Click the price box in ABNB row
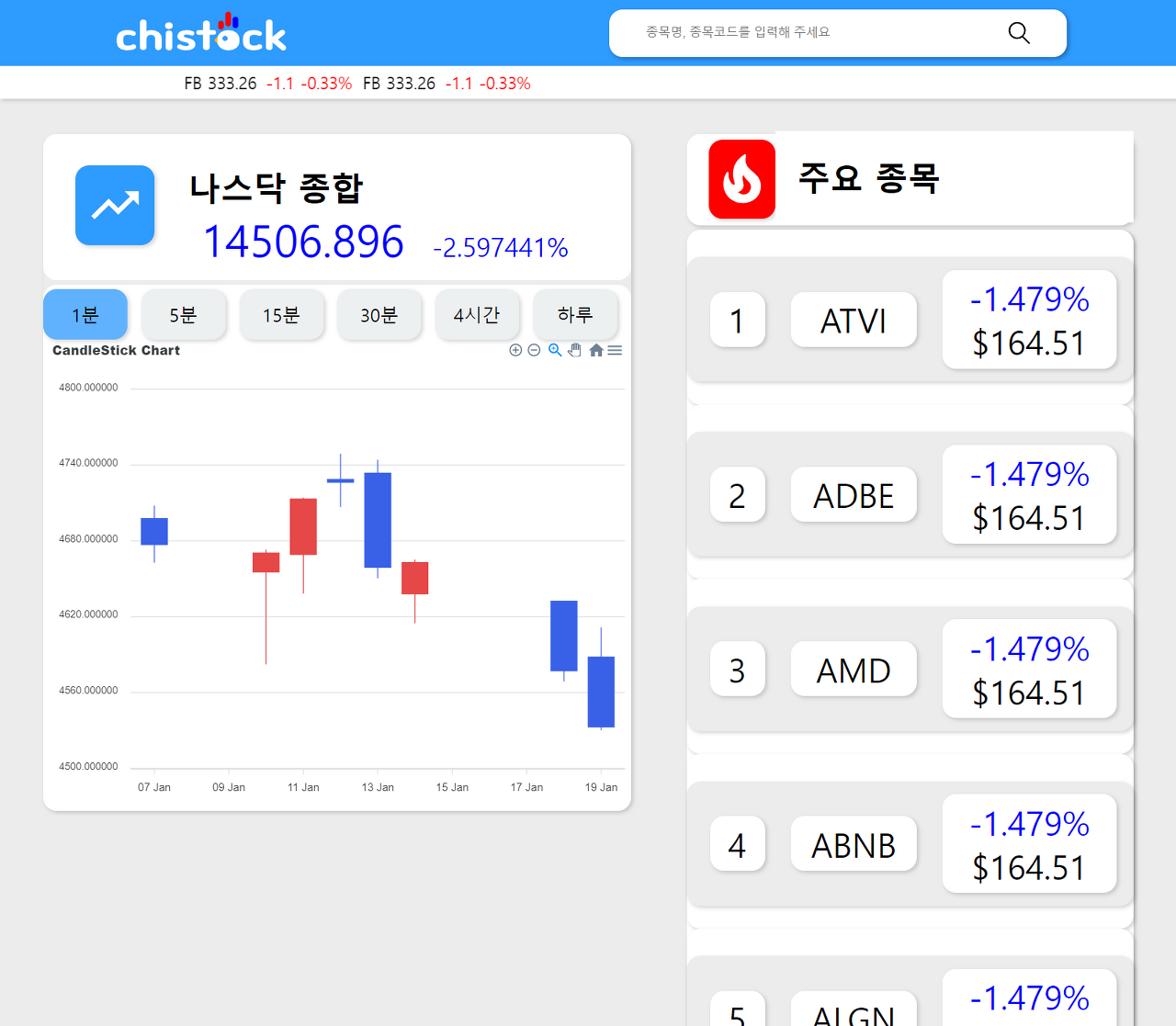Viewport: 1176px width, 1026px height. coord(1029,843)
